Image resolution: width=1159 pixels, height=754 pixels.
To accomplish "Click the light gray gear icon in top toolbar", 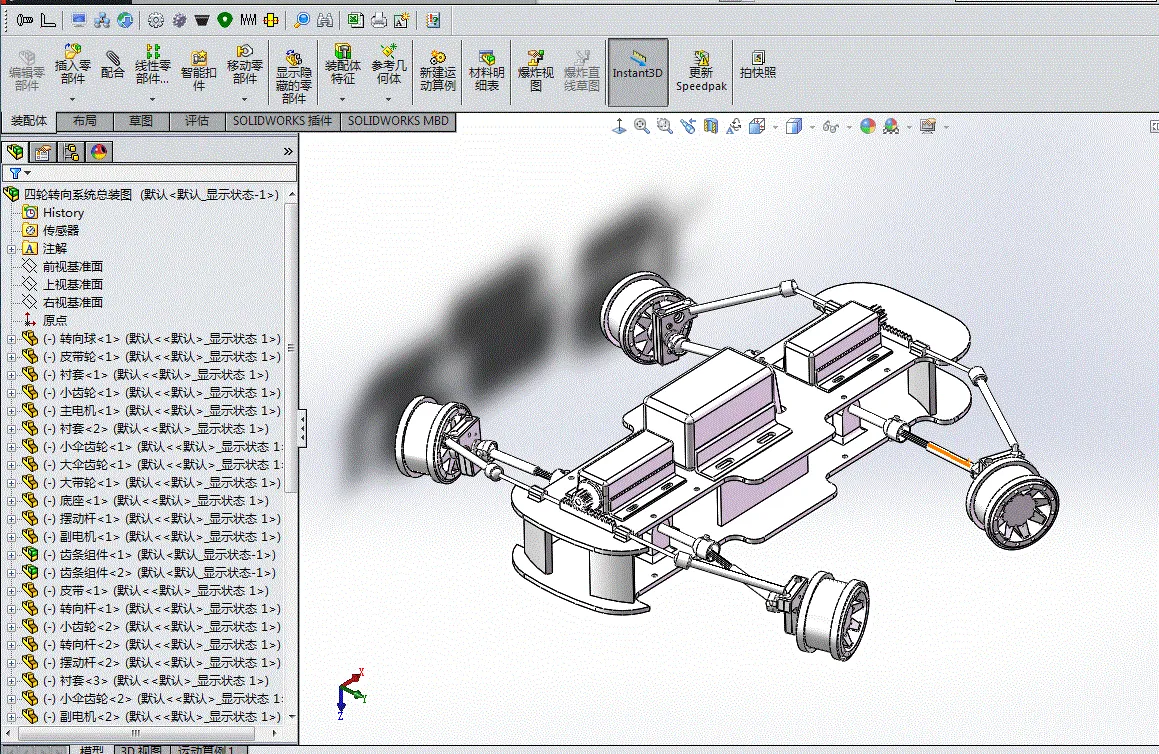I will (x=155, y=20).
